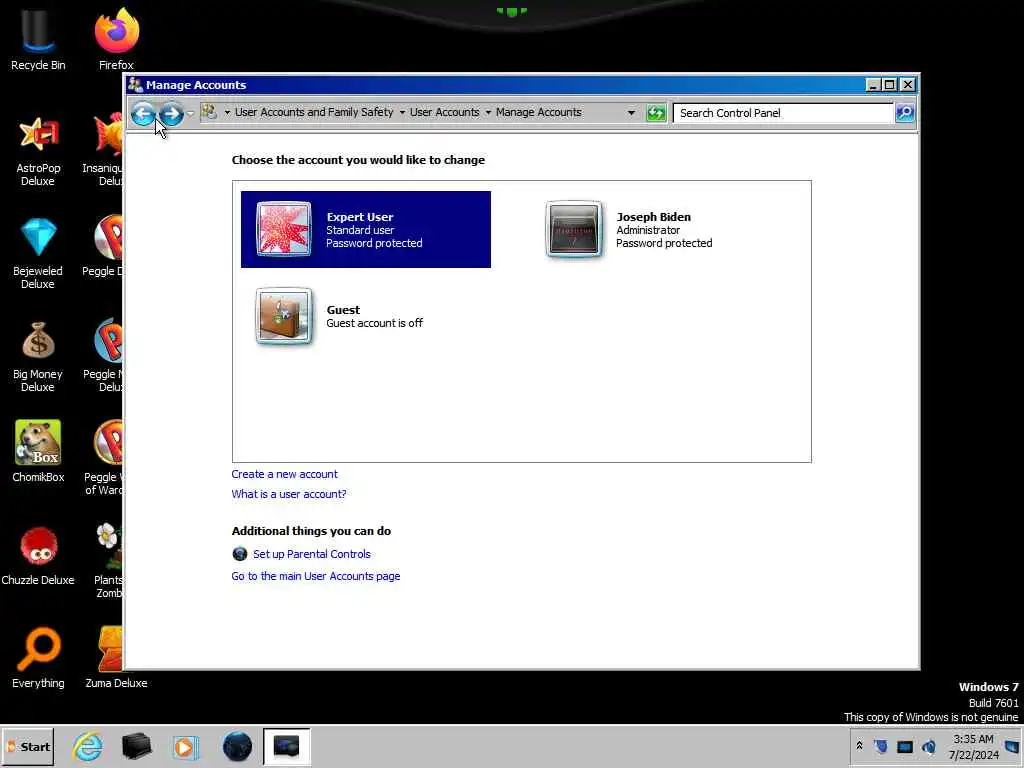Click Show desktop button at taskbar end
Screen dimensions: 1024x768
pyautogui.click(x=1014, y=746)
